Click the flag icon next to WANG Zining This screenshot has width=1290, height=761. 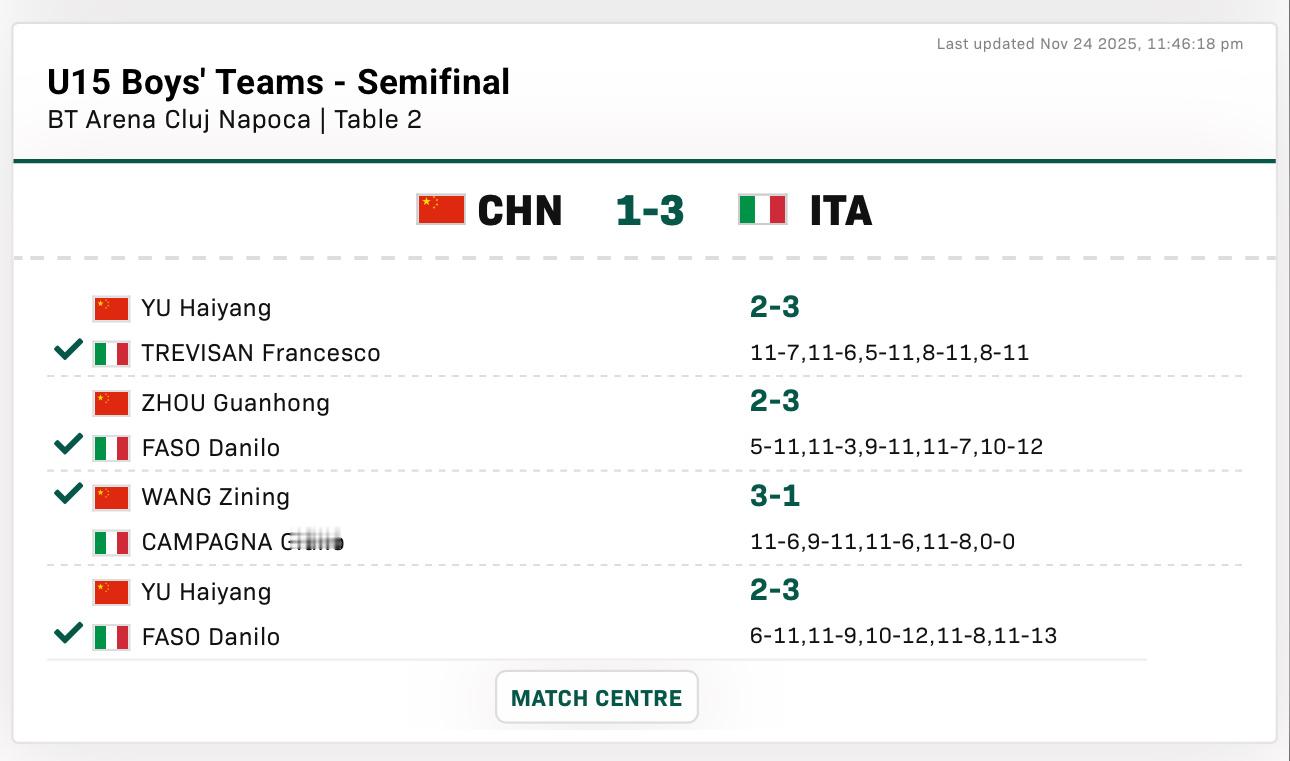(x=111, y=497)
